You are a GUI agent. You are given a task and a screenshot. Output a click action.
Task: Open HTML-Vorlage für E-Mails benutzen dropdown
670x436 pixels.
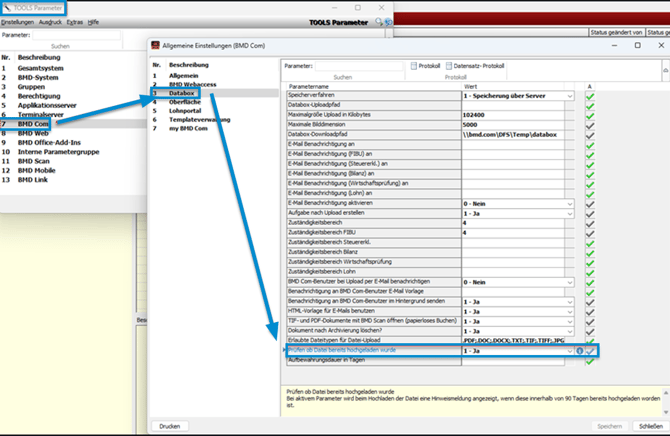pyautogui.click(x=570, y=312)
